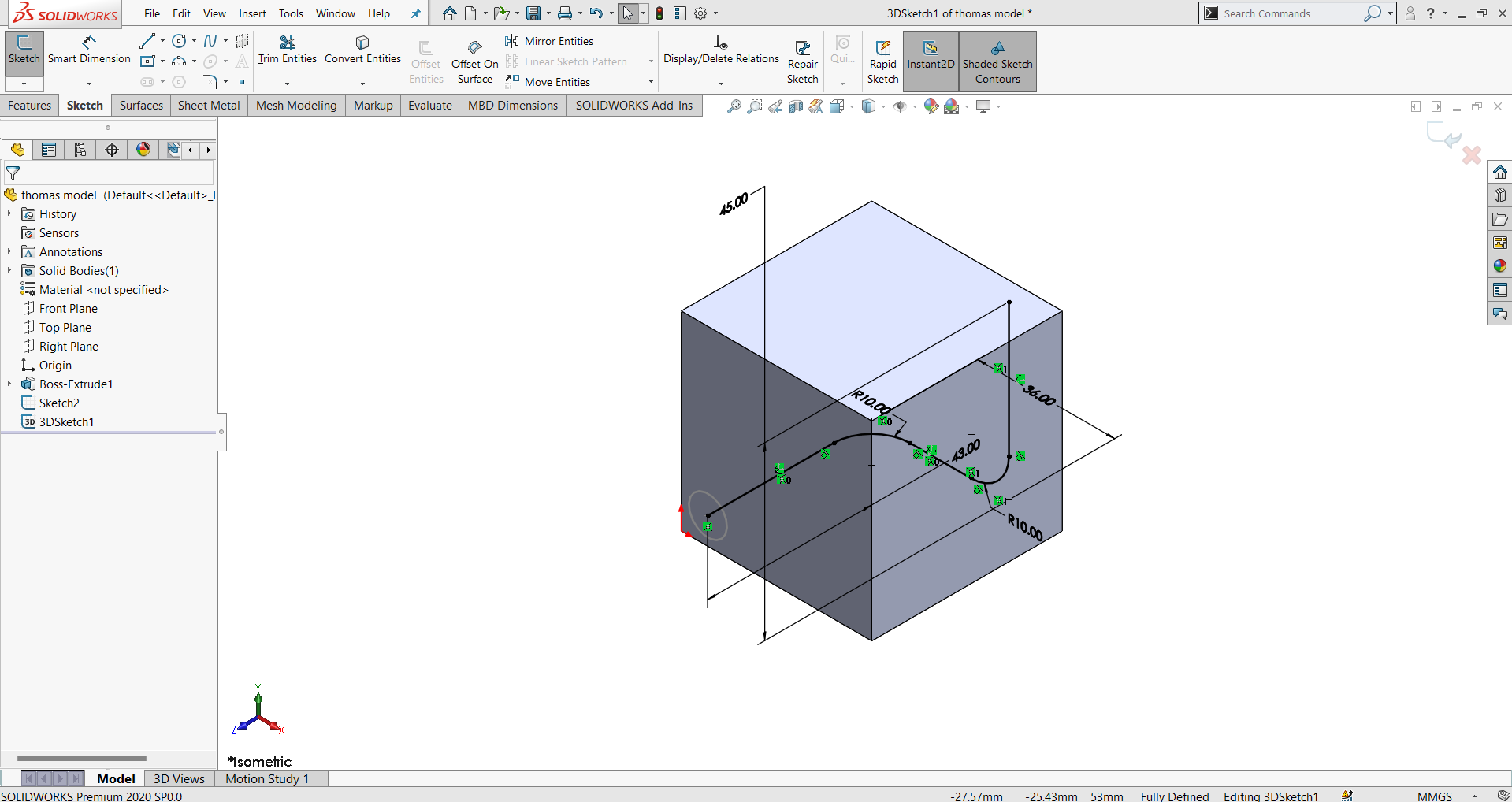Open the File menu
The image size is (1512, 802).
tap(152, 13)
